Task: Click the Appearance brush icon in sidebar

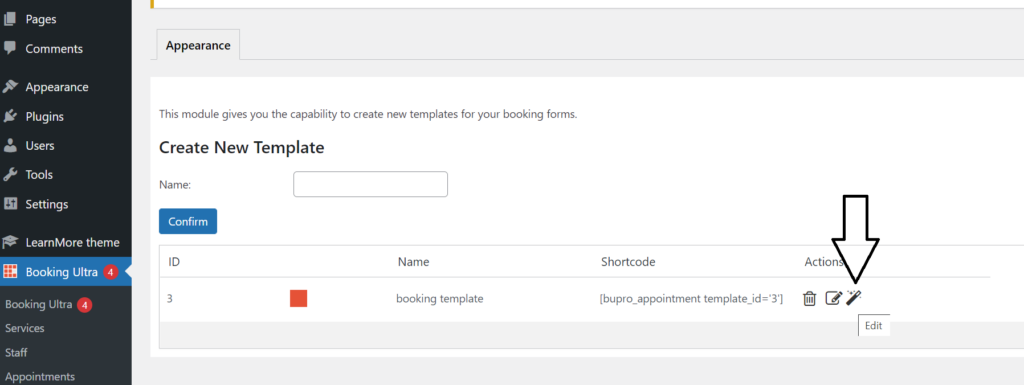Action: point(10,87)
